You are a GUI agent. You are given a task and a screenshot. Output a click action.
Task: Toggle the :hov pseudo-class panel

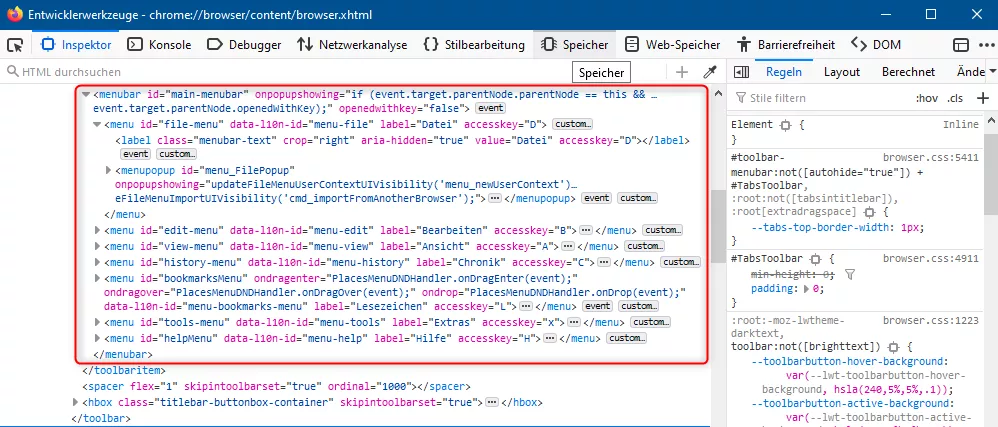[927, 98]
